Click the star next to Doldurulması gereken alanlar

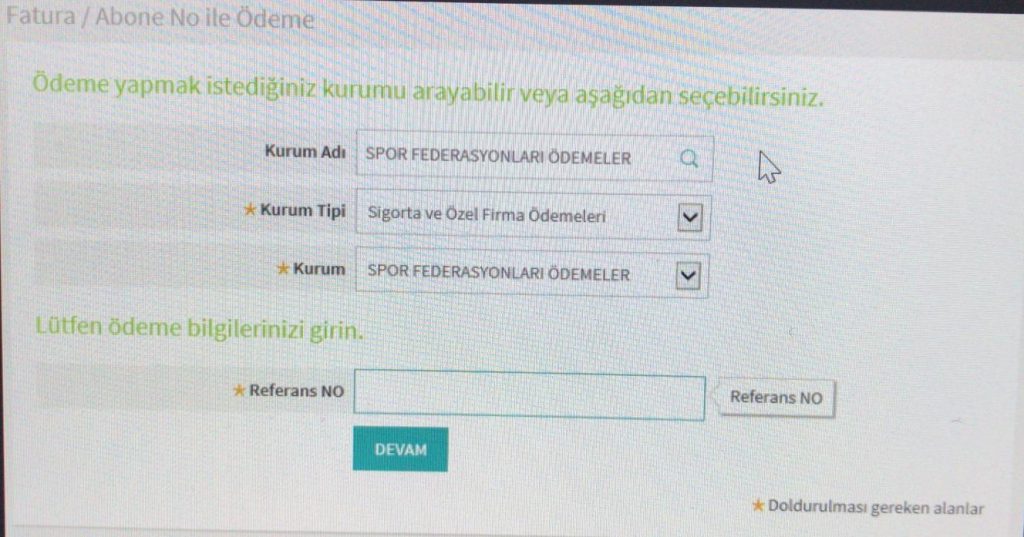[x=758, y=505]
